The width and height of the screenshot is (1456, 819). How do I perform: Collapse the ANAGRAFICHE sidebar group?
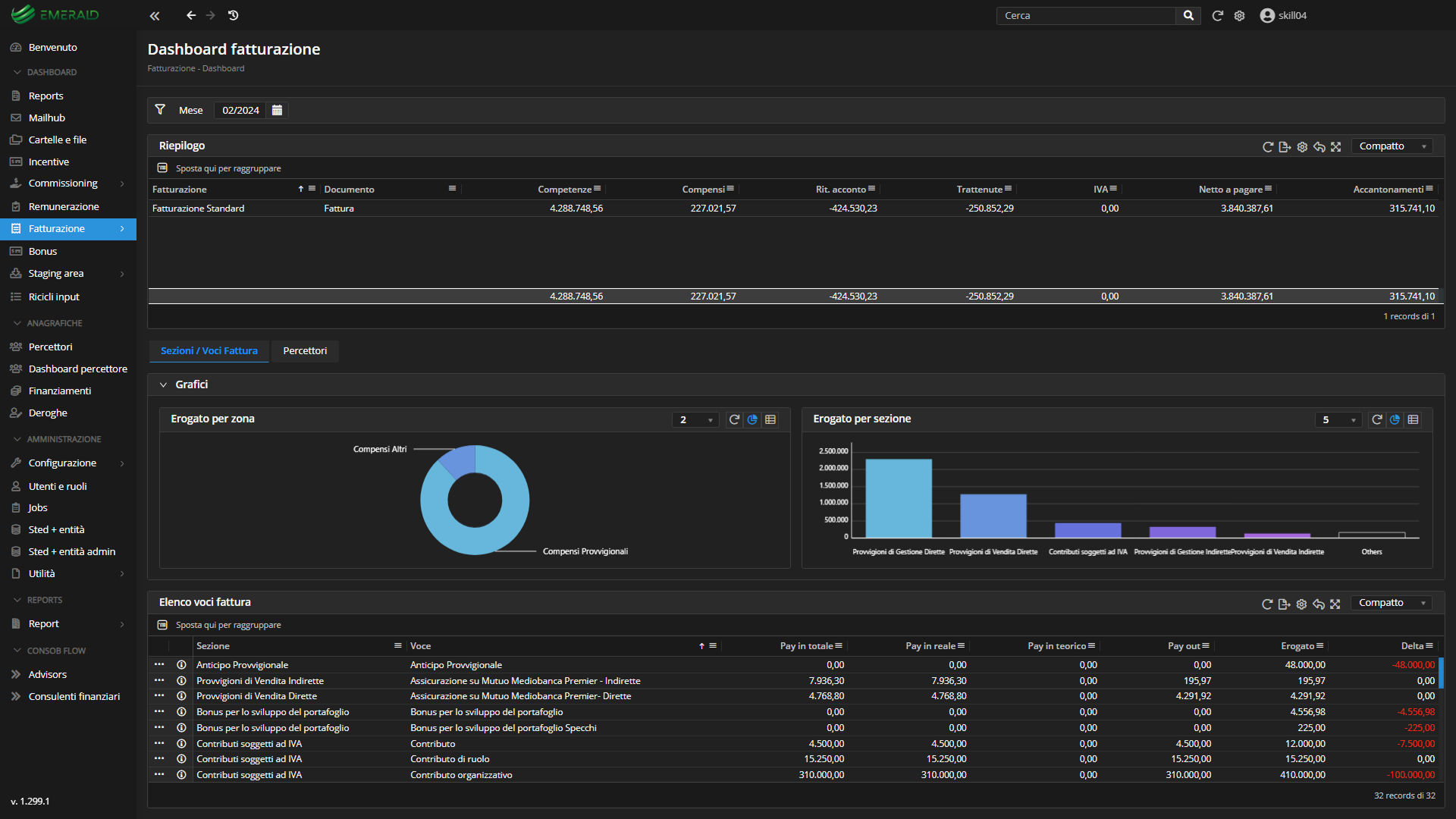pos(47,323)
